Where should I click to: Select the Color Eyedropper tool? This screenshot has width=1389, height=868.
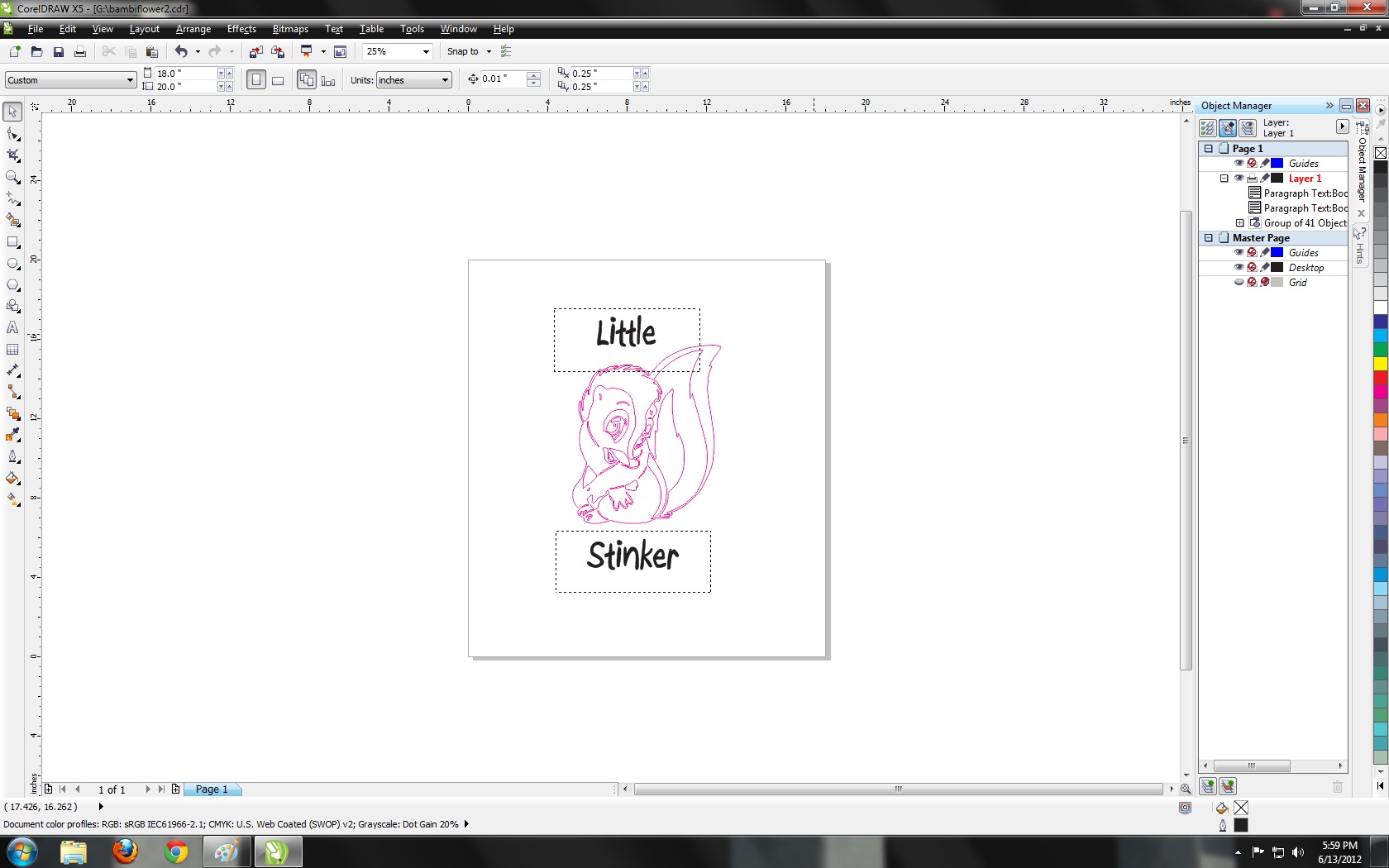(12, 435)
